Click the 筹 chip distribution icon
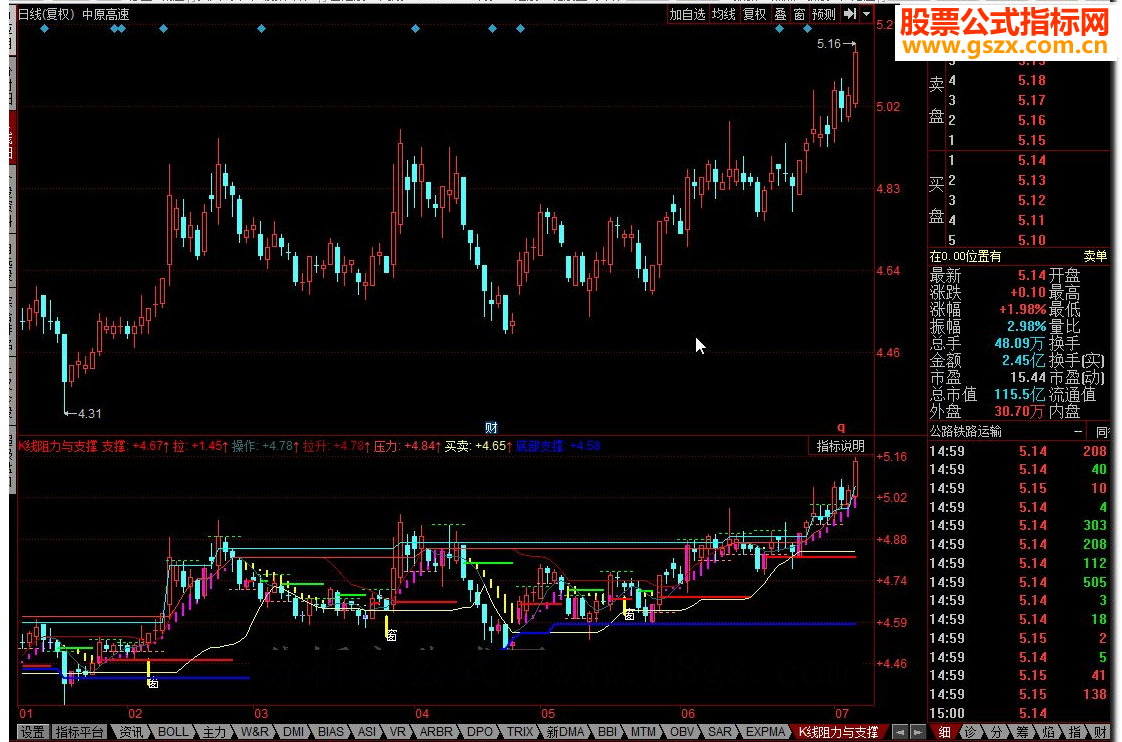 [1023, 732]
